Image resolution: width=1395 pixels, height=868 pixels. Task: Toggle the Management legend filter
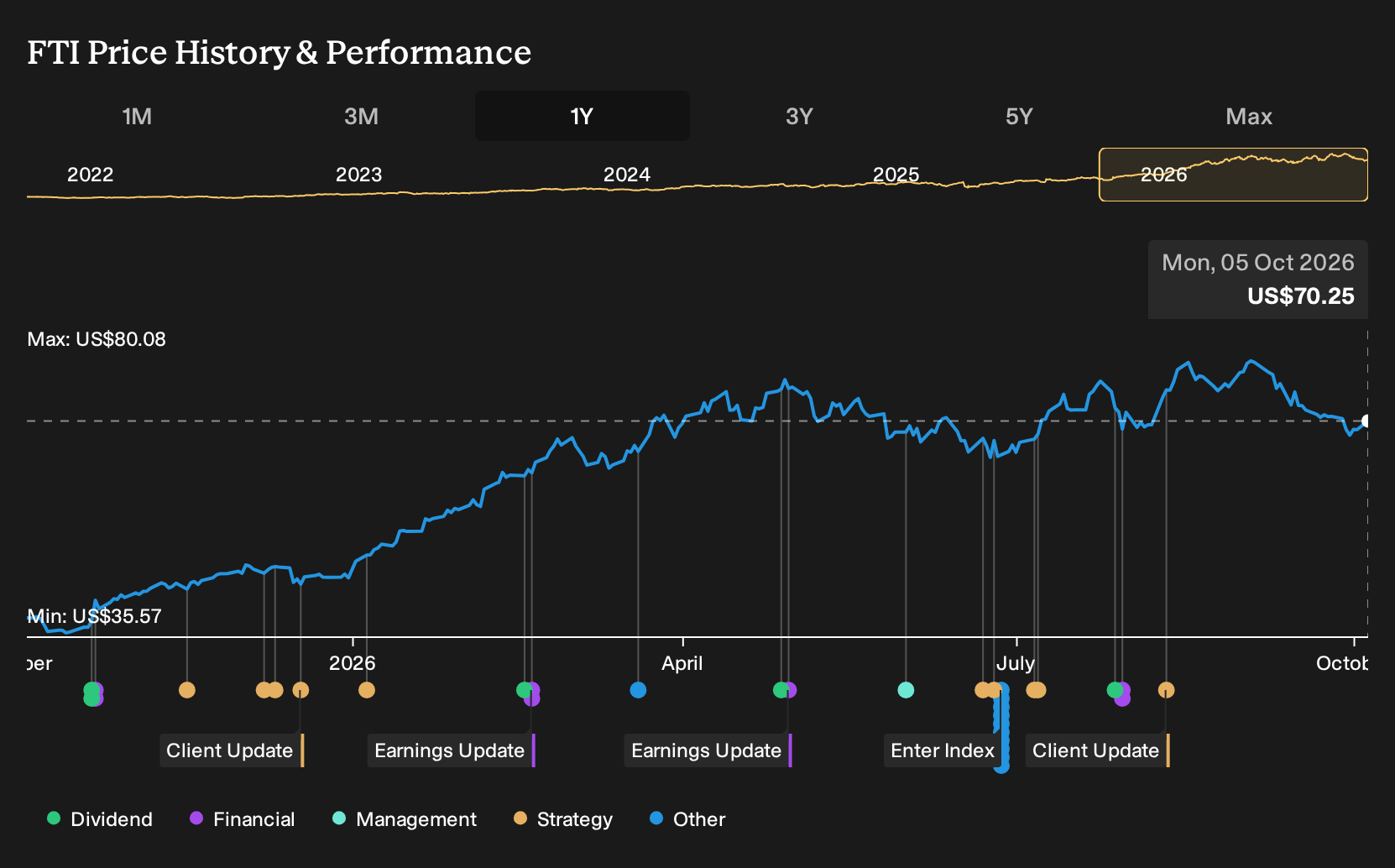[x=404, y=818]
